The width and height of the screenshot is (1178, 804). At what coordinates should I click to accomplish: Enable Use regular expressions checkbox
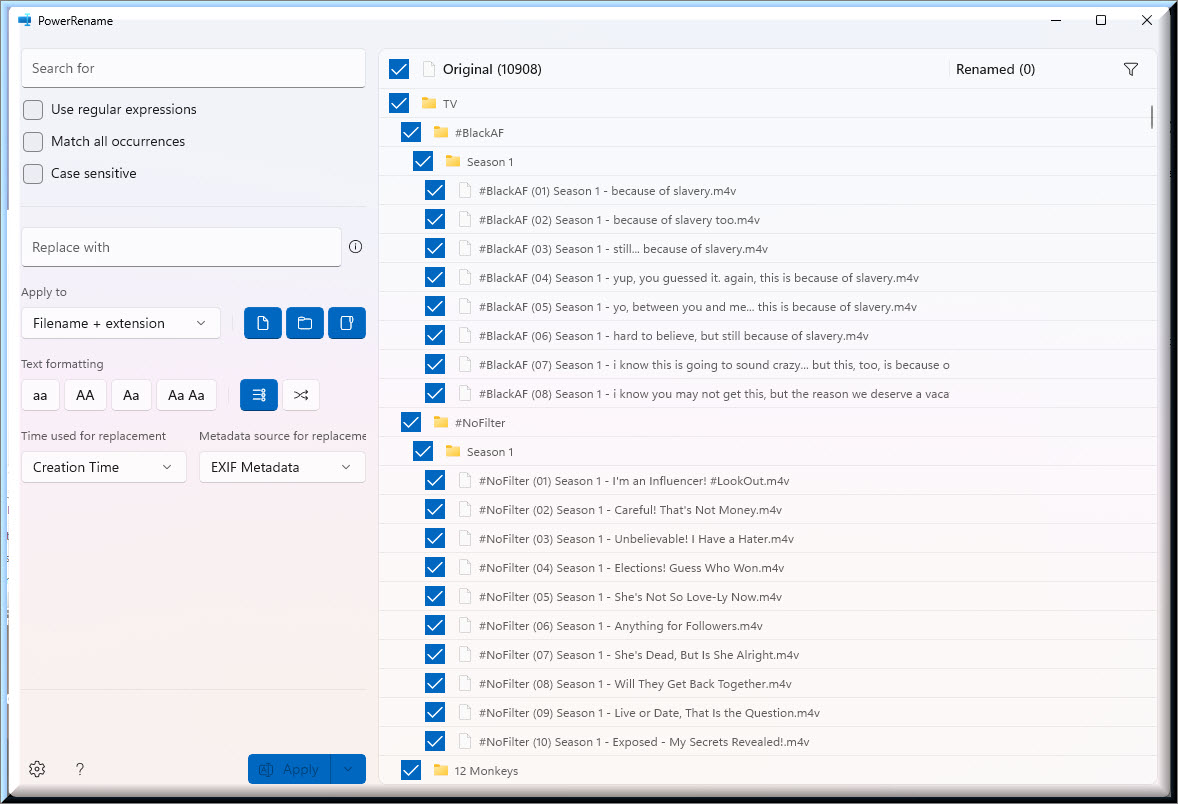[33, 110]
